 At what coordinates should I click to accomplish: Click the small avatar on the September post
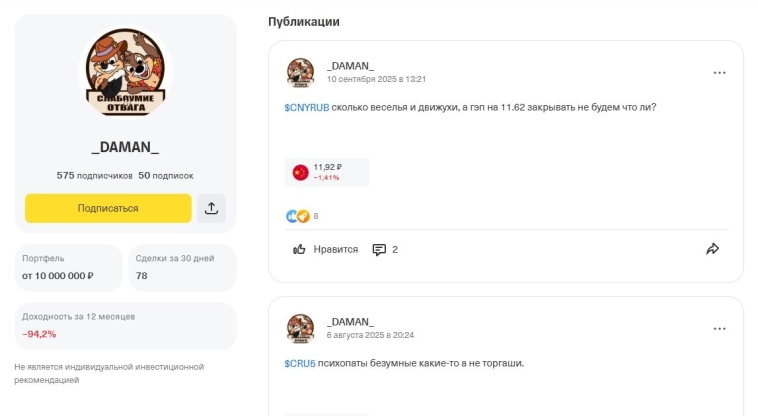pos(301,72)
